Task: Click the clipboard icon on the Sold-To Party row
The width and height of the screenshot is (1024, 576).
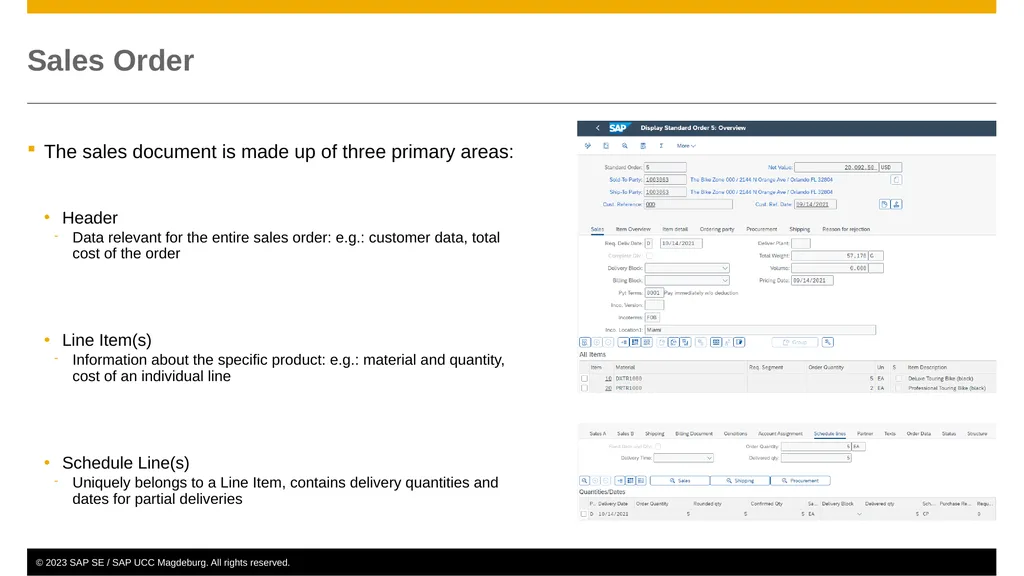Action: click(x=896, y=180)
